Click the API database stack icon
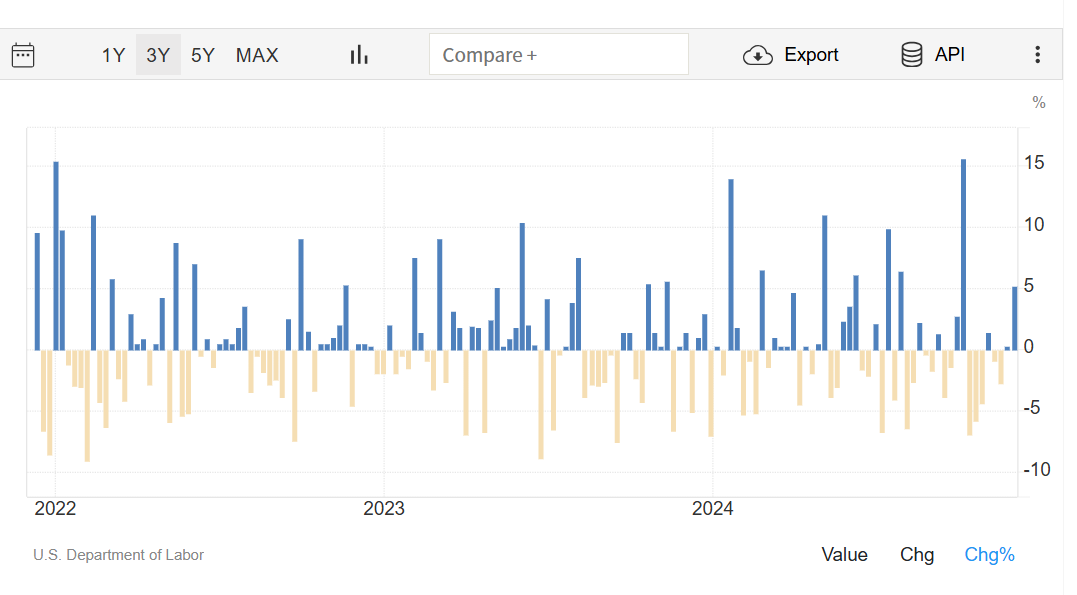Viewport: 1077px width, 595px height. (x=911, y=55)
